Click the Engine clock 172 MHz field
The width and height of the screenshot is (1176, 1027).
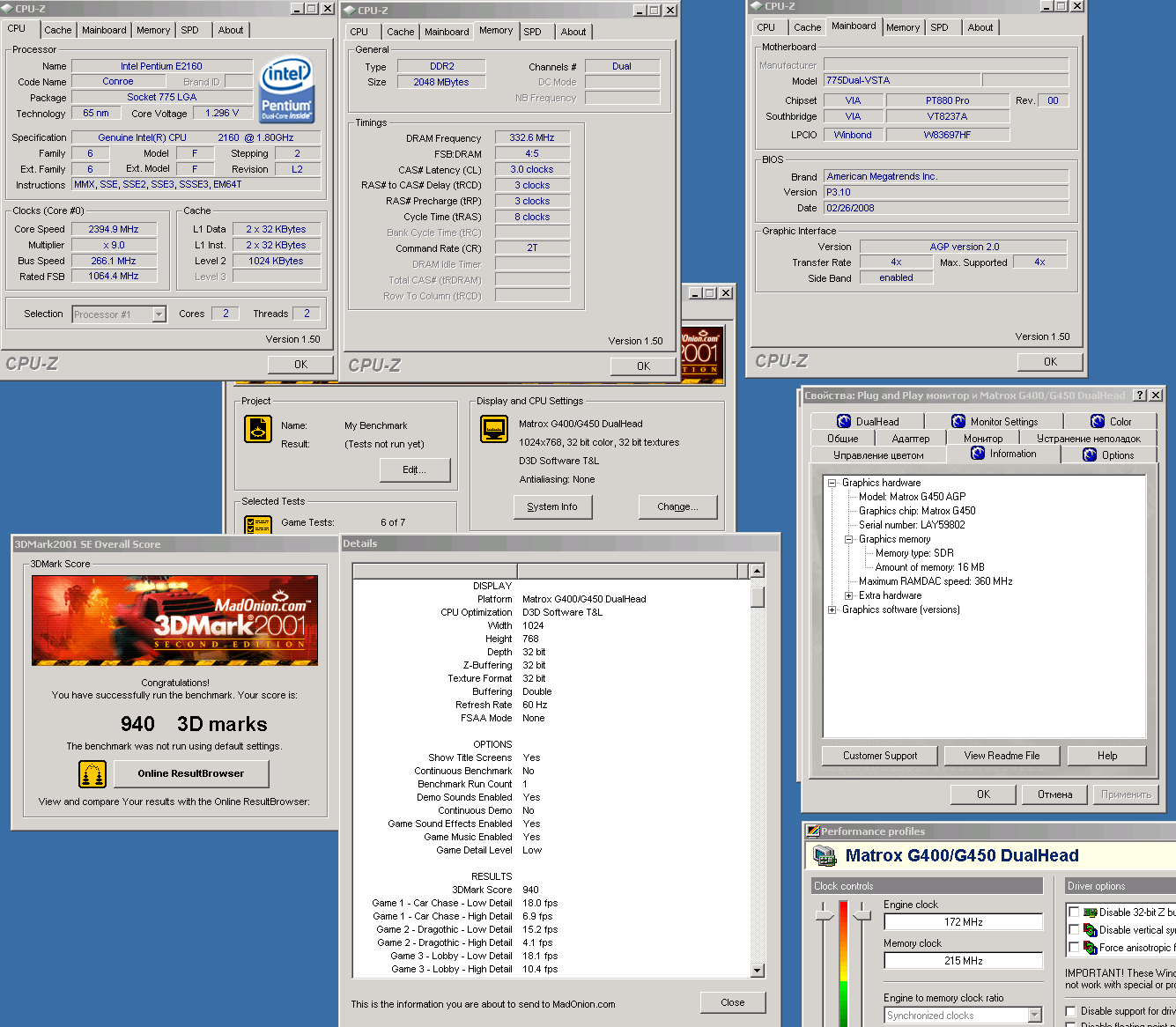(x=963, y=922)
